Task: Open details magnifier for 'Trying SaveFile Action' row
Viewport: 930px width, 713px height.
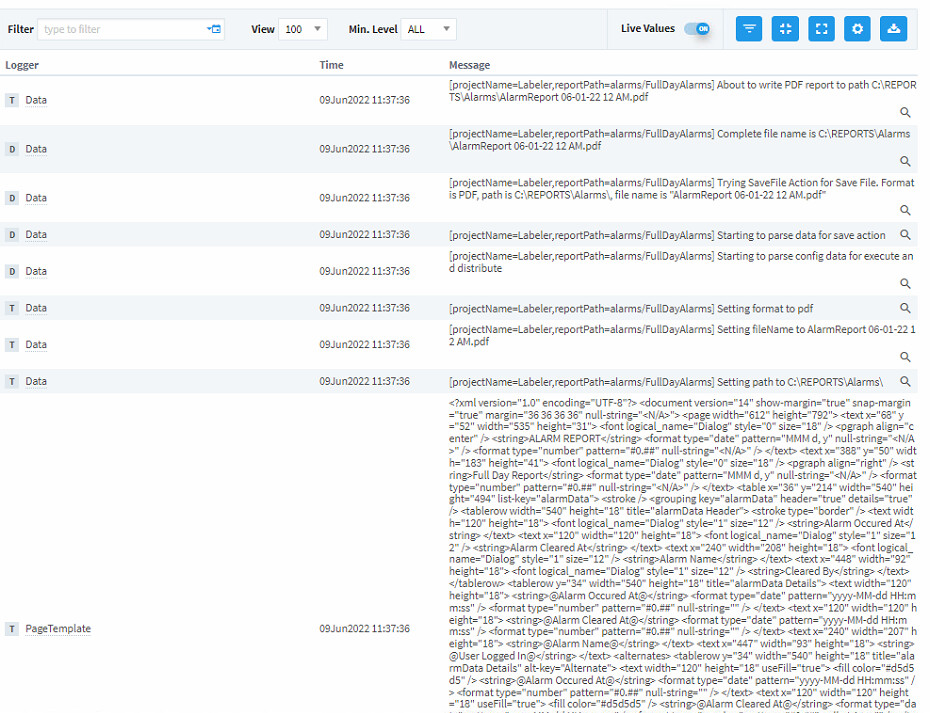Action: click(904, 210)
